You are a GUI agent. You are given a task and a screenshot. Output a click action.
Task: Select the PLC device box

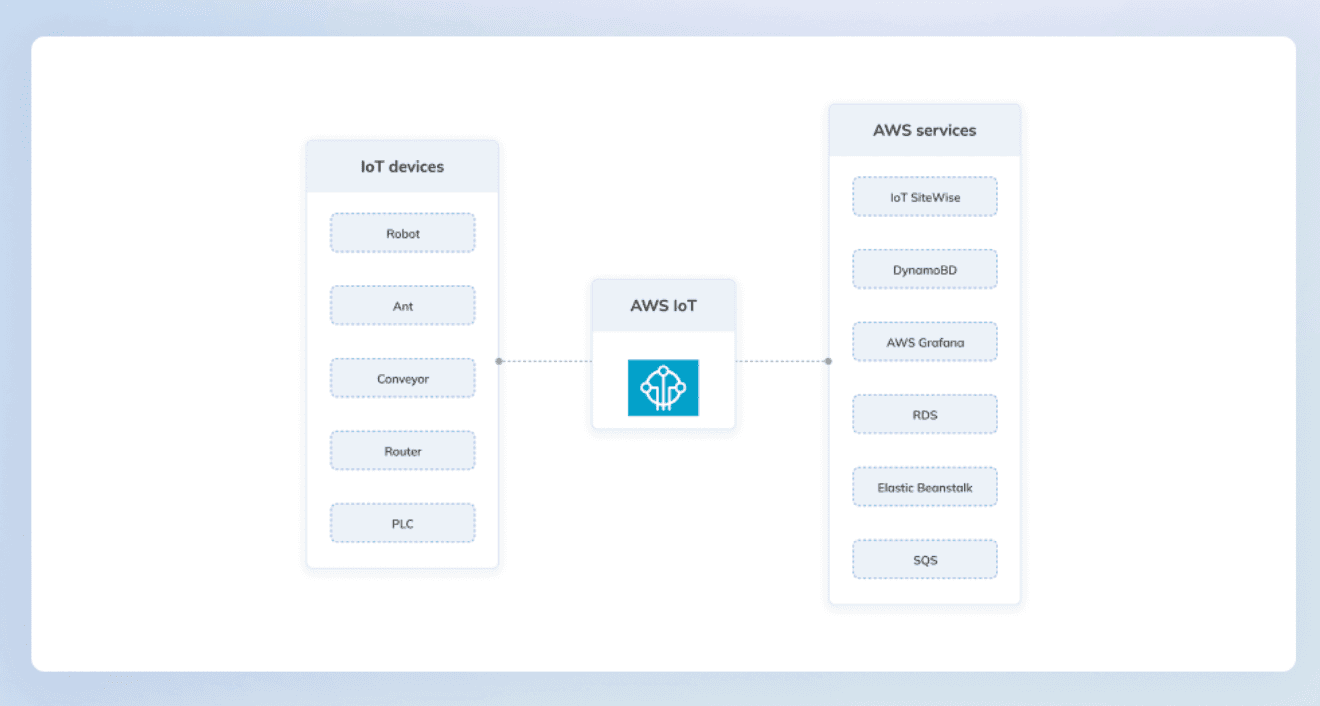(403, 523)
